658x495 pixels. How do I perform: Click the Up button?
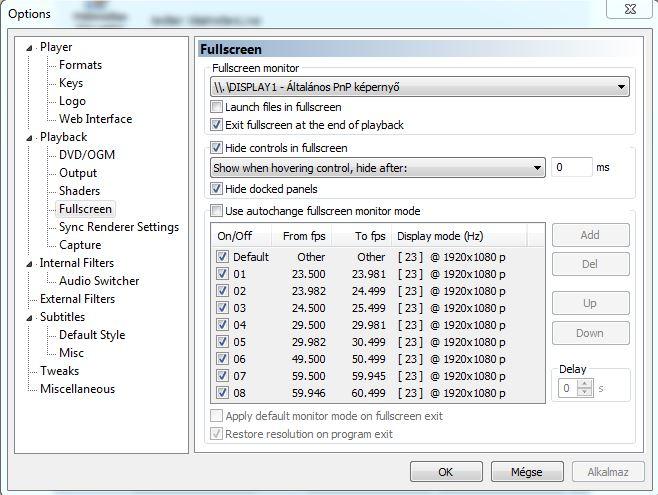pyautogui.click(x=590, y=303)
